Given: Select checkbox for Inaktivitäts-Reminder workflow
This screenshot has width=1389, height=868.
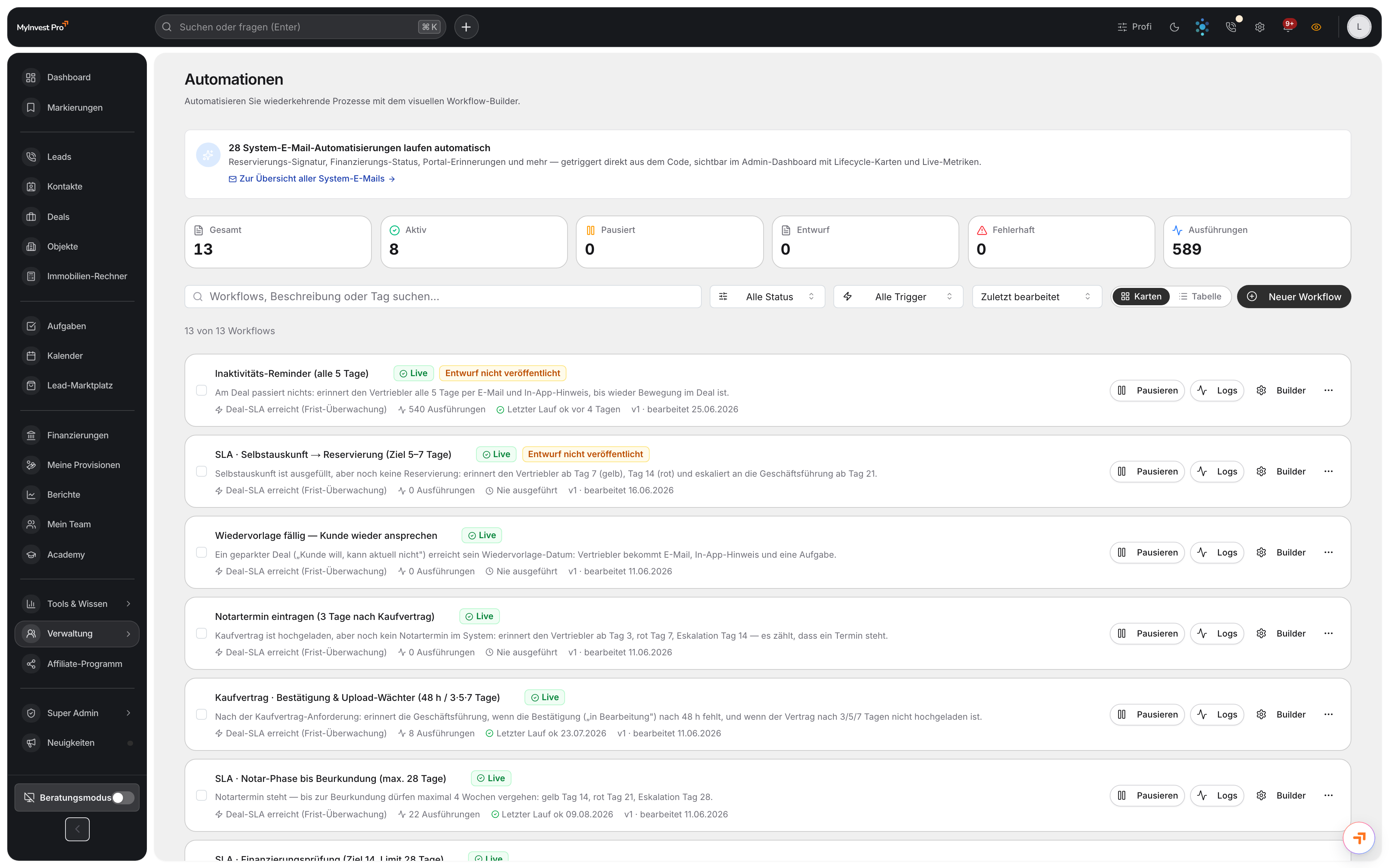Looking at the screenshot, I should tap(201, 390).
